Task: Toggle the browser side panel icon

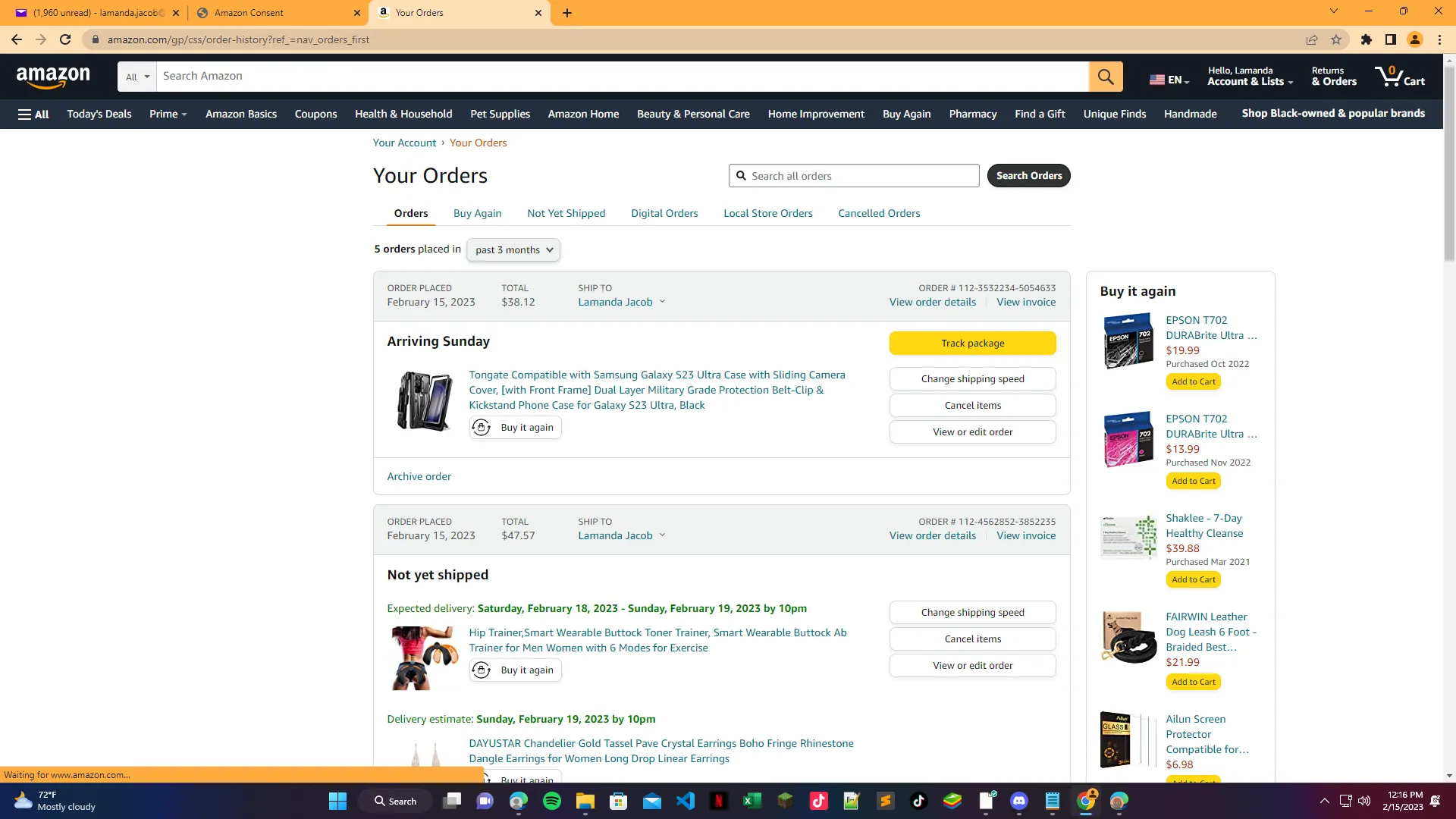Action: pyautogui.click(x=1391, y=39)
